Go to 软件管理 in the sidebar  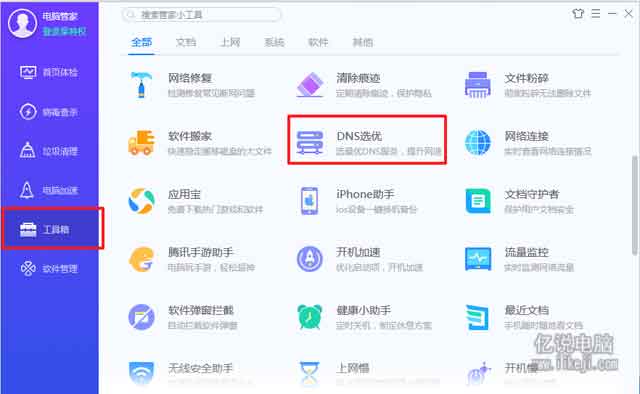pos(49,269)
